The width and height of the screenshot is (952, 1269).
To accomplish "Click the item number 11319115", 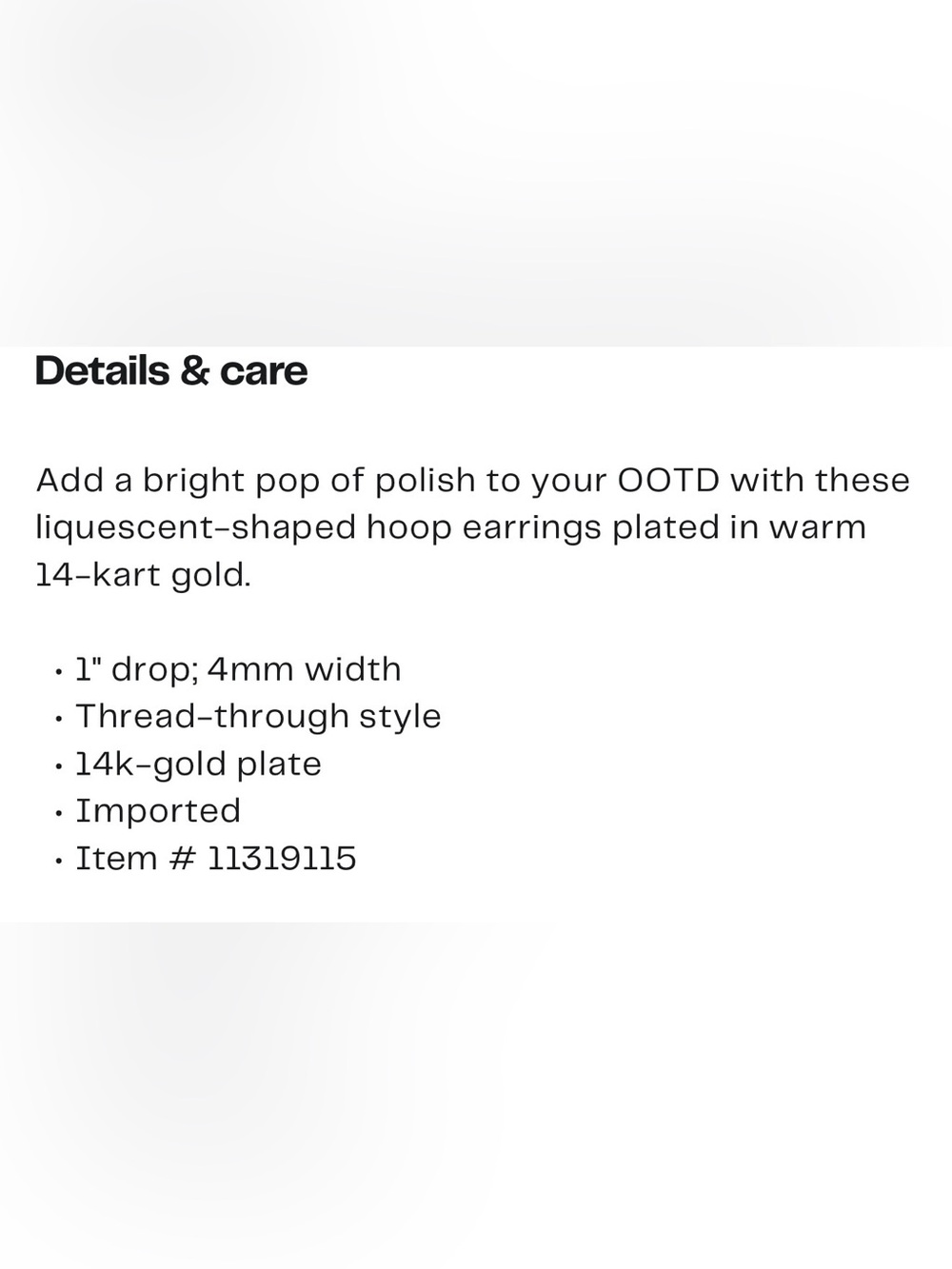I will click(x=282, y=859).
